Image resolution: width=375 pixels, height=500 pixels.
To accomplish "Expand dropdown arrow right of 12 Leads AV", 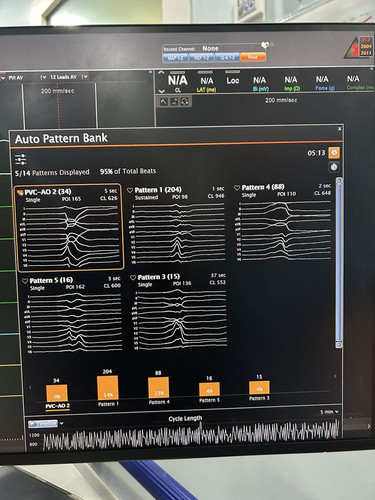I will (85, 77).
